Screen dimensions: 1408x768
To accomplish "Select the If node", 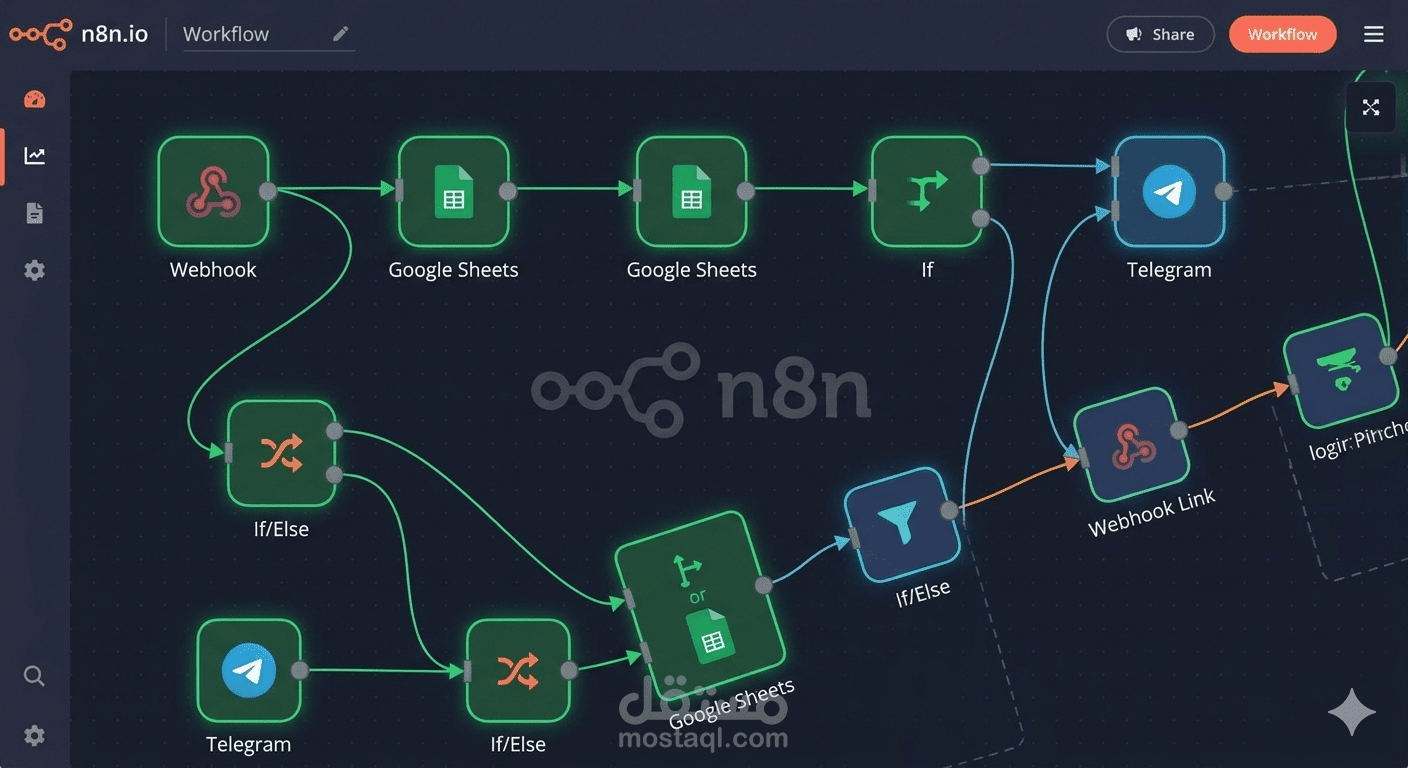I will click(x=926, y=190).
